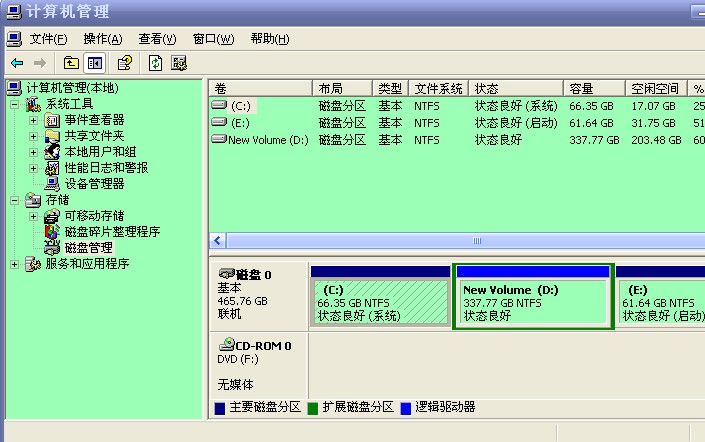Expand the 事件查看器 tree node

[x=33, y=120]
